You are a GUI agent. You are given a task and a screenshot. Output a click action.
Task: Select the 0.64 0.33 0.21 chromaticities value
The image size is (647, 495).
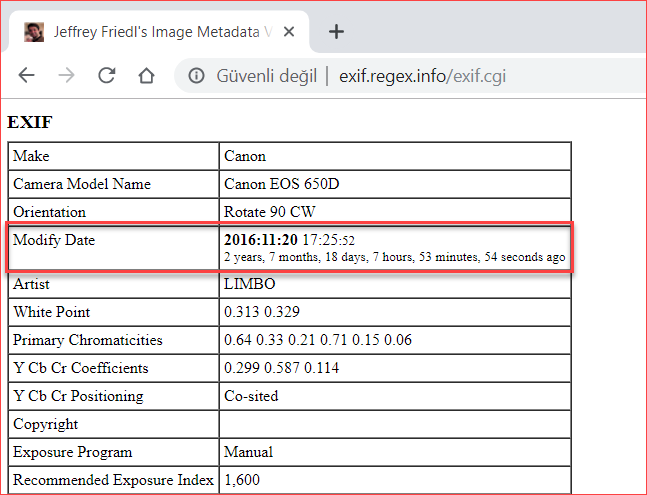tap(318, 340)
